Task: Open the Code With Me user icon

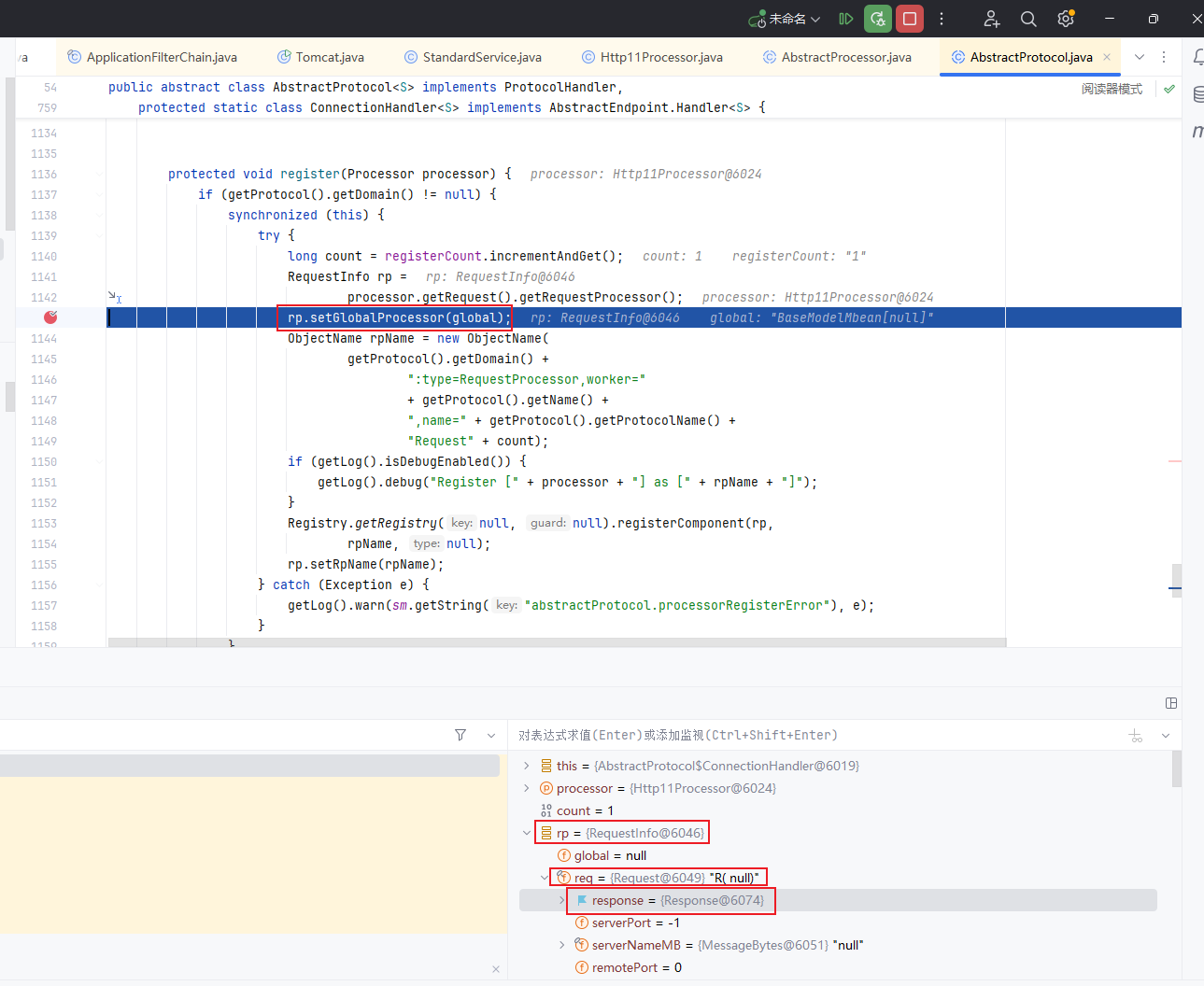Action: (x=991, y=19)
